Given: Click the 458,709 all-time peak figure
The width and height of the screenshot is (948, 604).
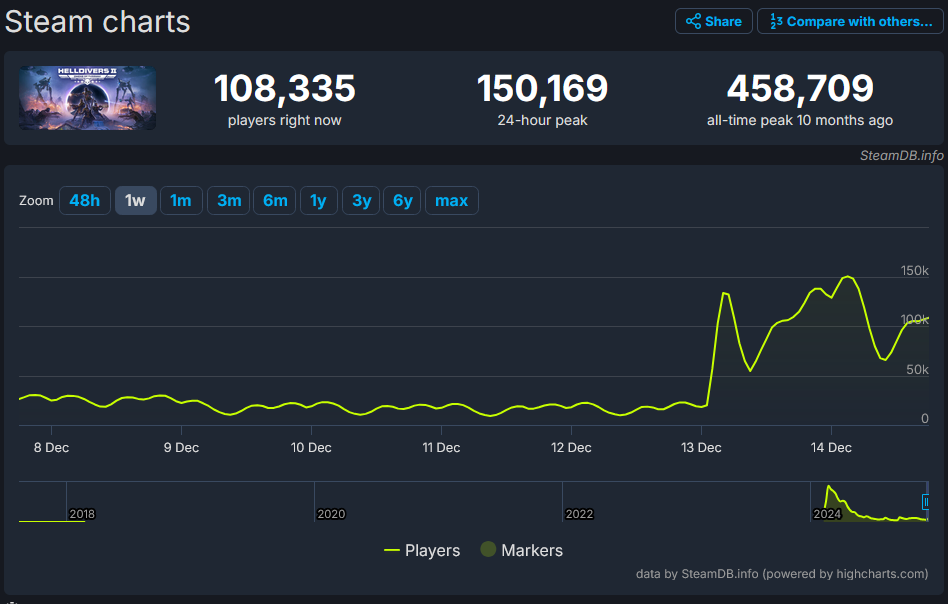Looking at the screenshot, I should 800,88.
